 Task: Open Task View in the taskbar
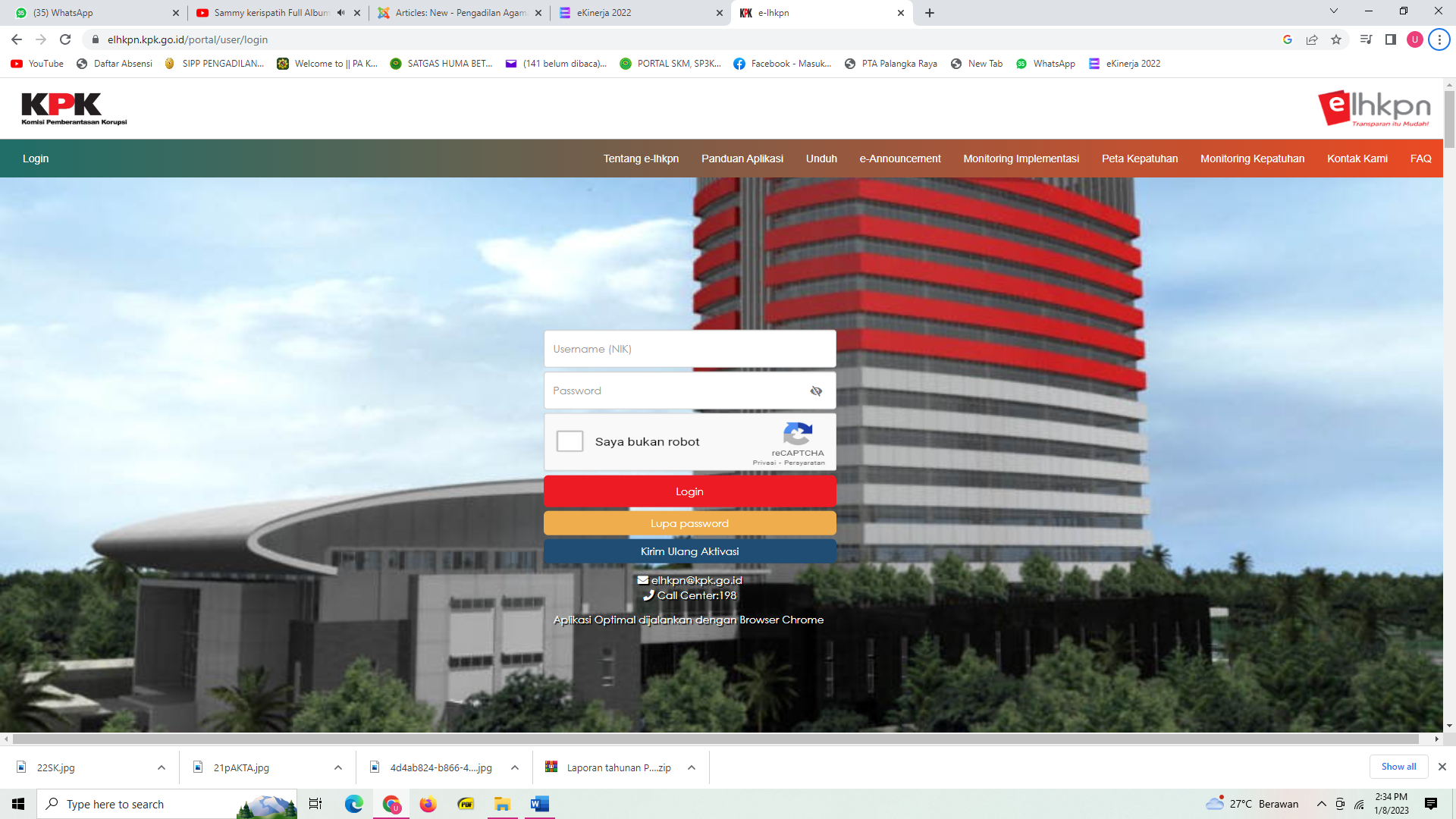coord(315,804)
